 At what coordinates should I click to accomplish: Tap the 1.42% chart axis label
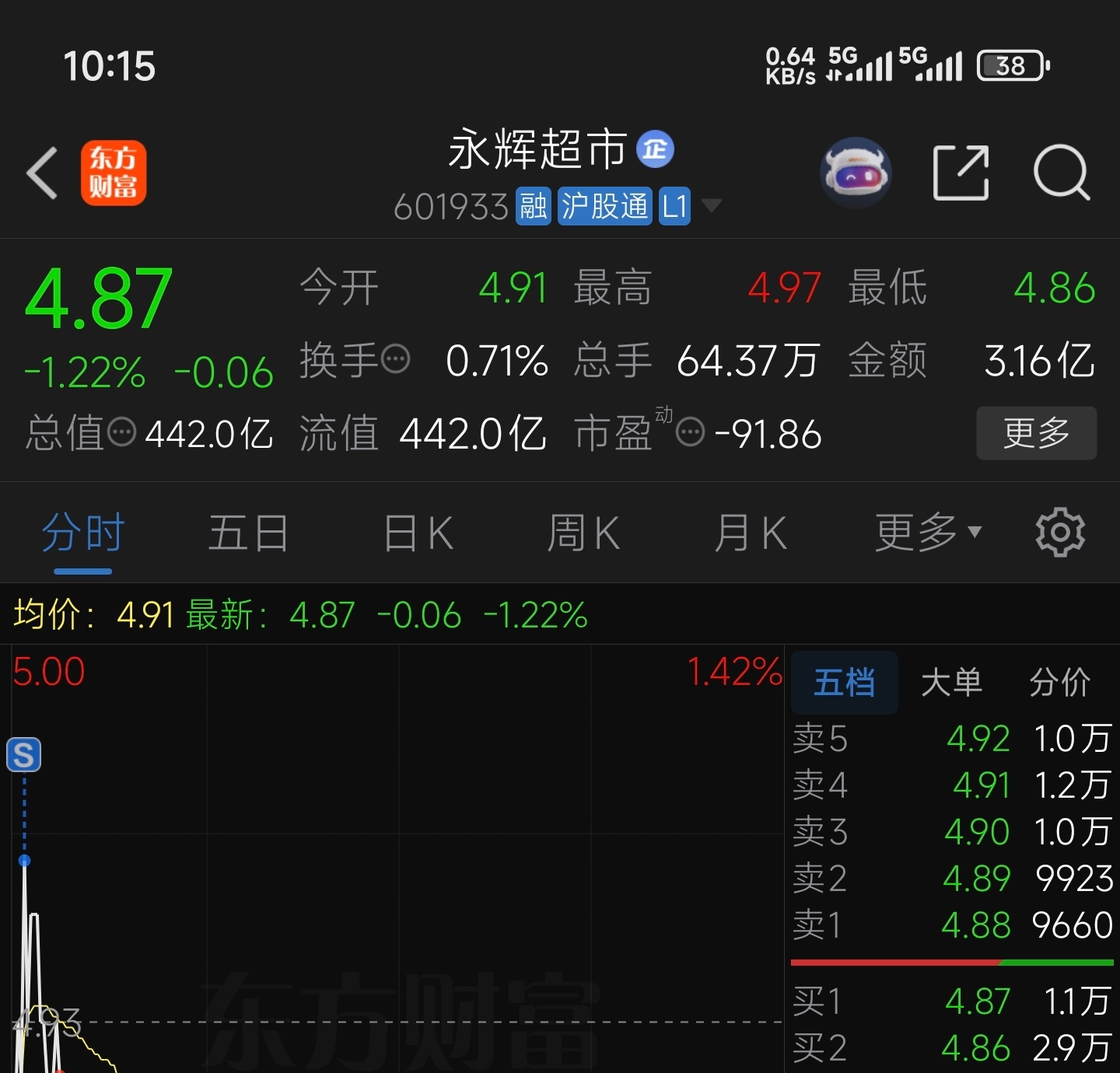pyautogui.click(x=734, y=672)
